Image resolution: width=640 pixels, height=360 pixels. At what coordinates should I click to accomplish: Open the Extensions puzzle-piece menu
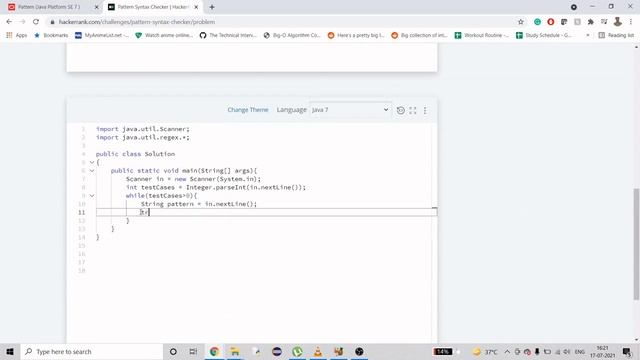click(x=590, y=22)
